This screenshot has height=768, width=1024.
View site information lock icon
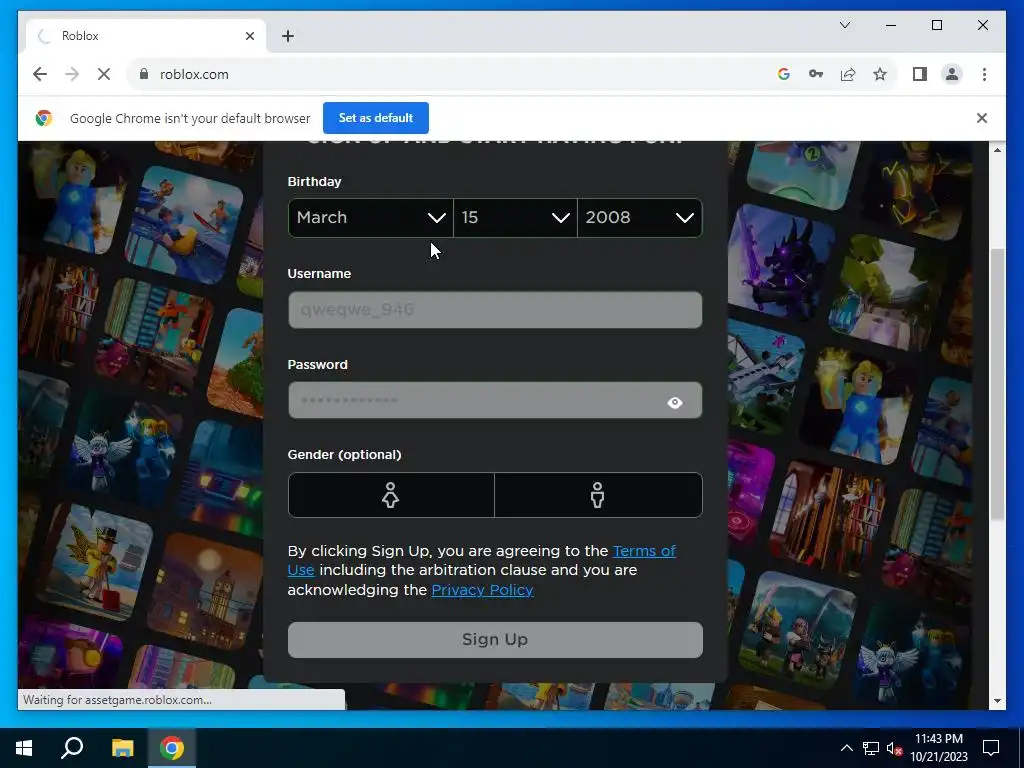point(144,74)
